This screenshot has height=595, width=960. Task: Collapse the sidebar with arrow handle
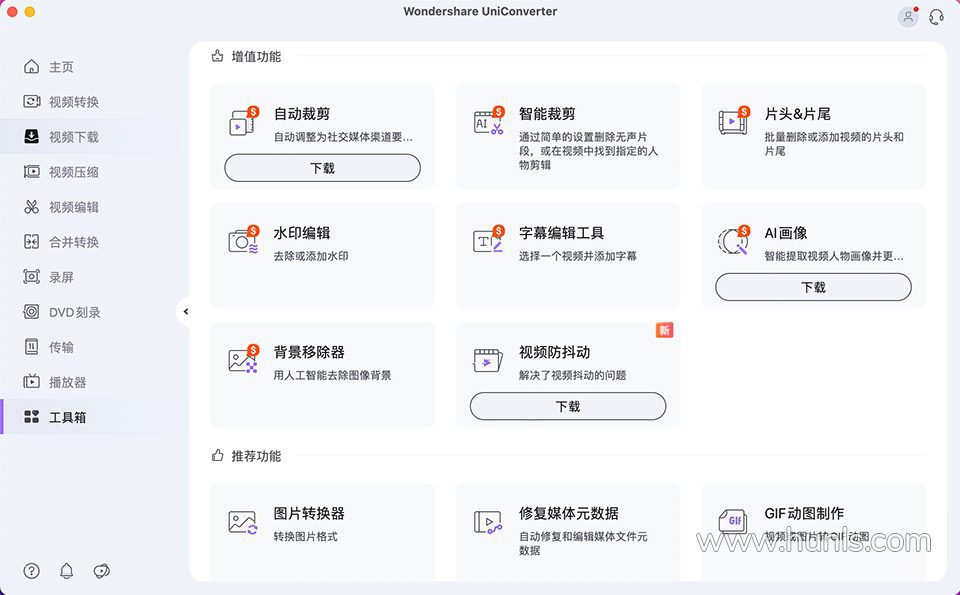[186, 312]
